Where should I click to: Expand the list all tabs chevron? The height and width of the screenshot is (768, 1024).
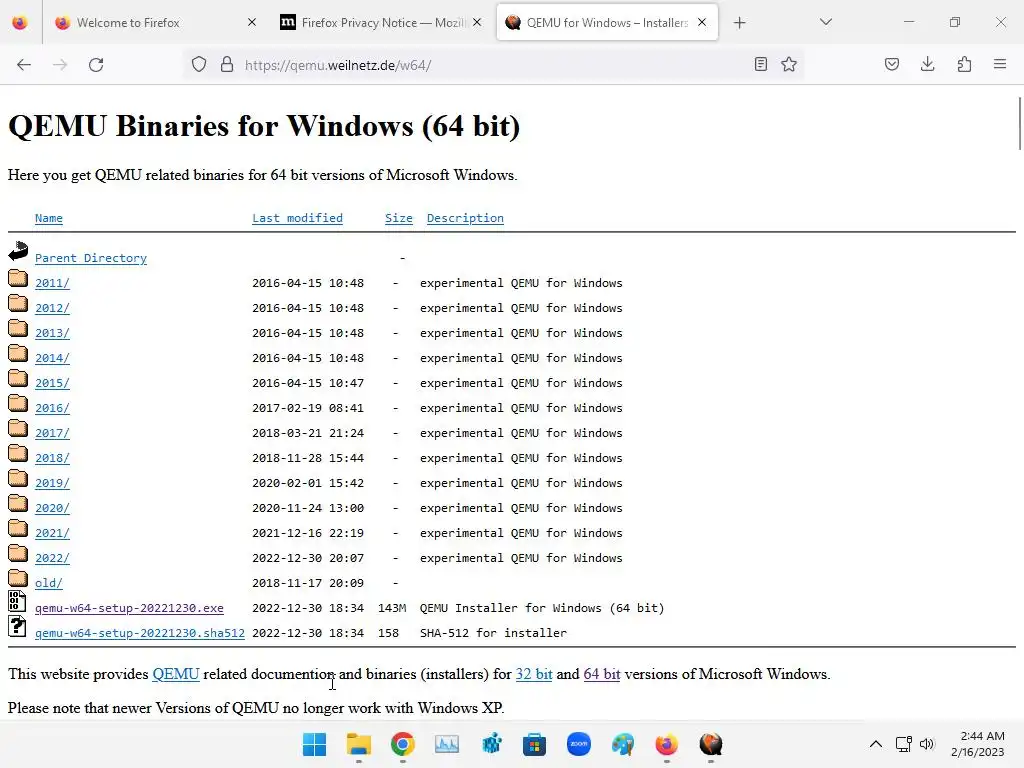pos(825,22)
